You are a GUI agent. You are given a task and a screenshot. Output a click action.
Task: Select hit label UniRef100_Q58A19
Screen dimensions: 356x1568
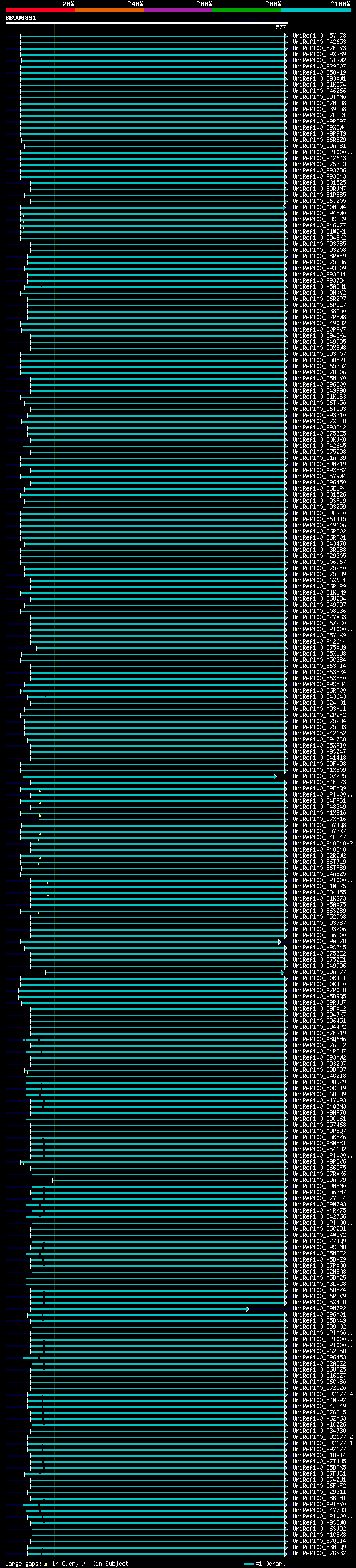[319, 72]
